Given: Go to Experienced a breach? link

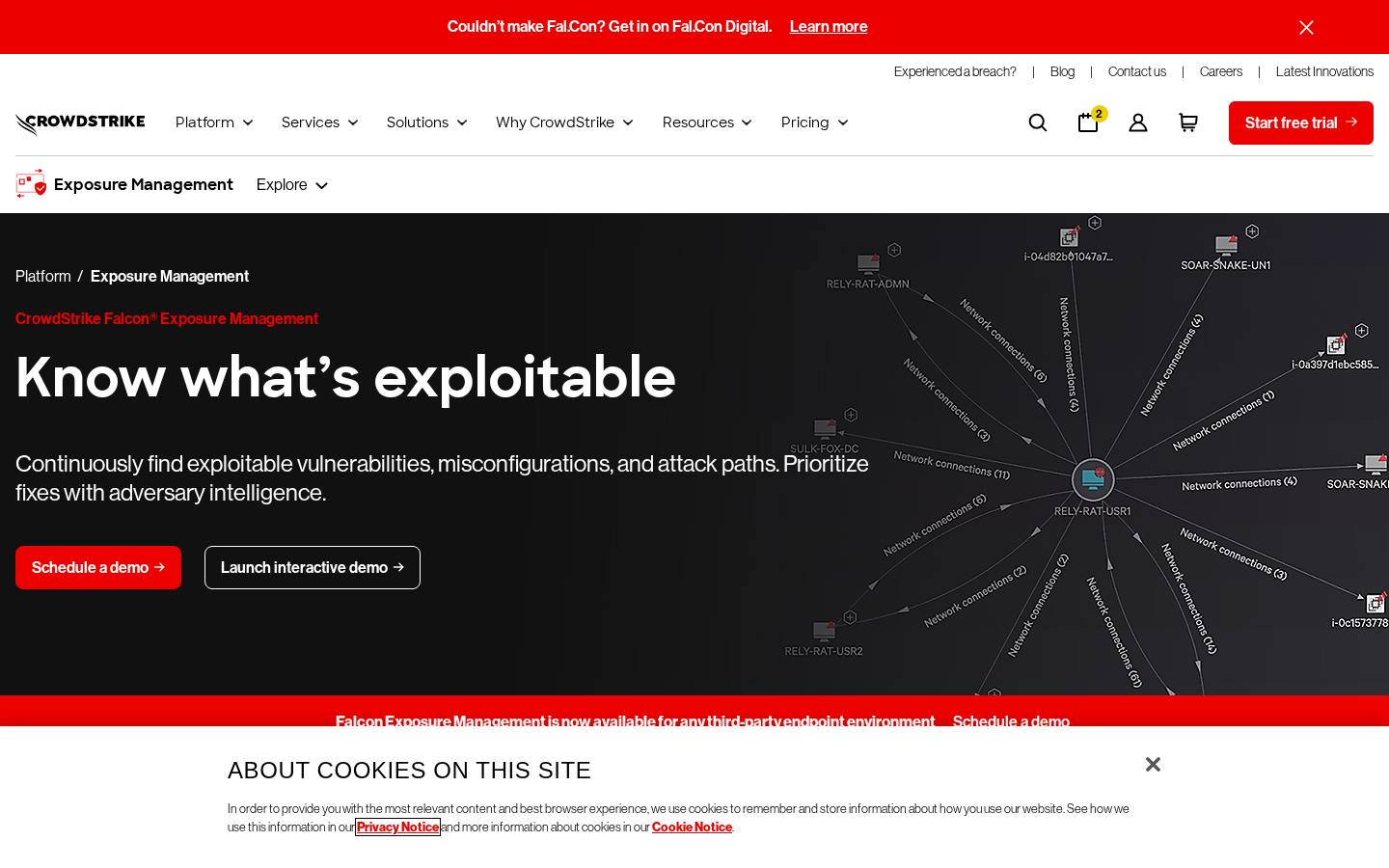Looking at the screenshot, I should tap(955, 71).
